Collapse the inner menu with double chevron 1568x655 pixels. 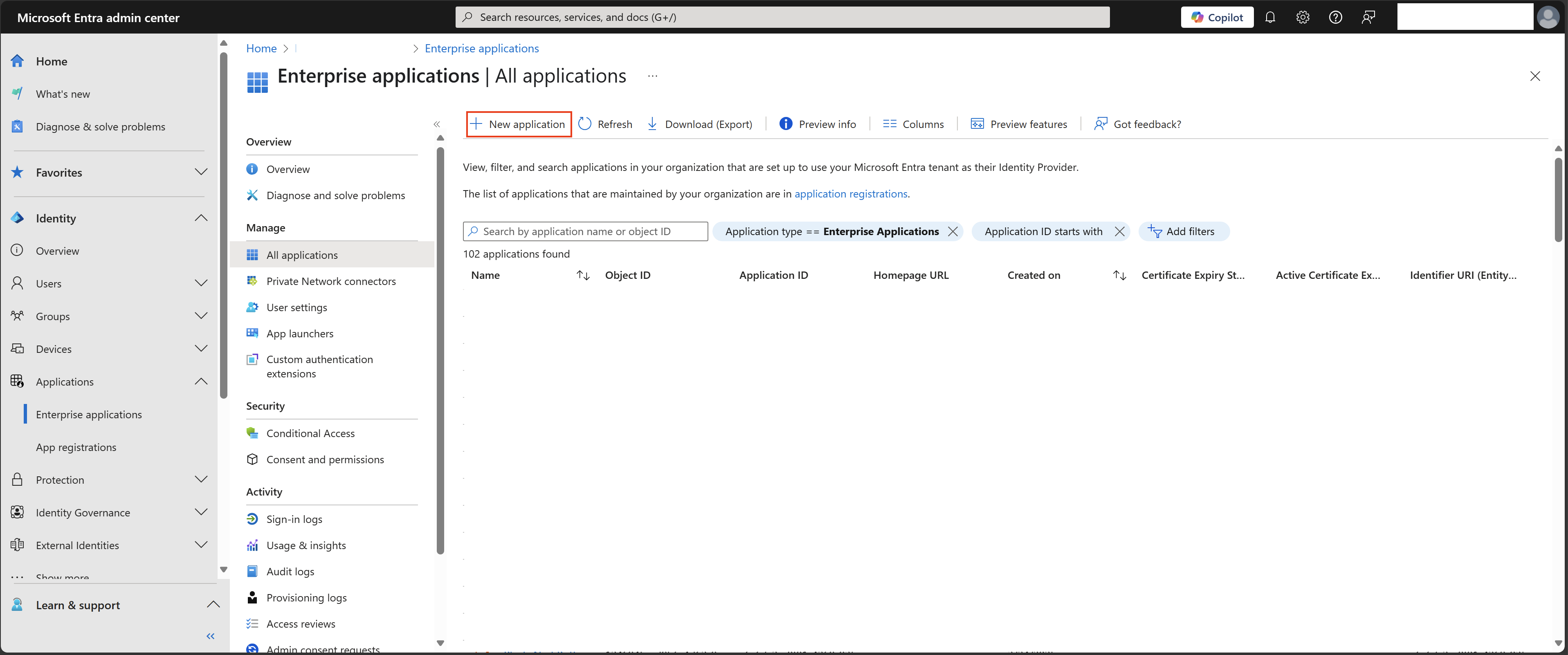(x=436, y=124)
